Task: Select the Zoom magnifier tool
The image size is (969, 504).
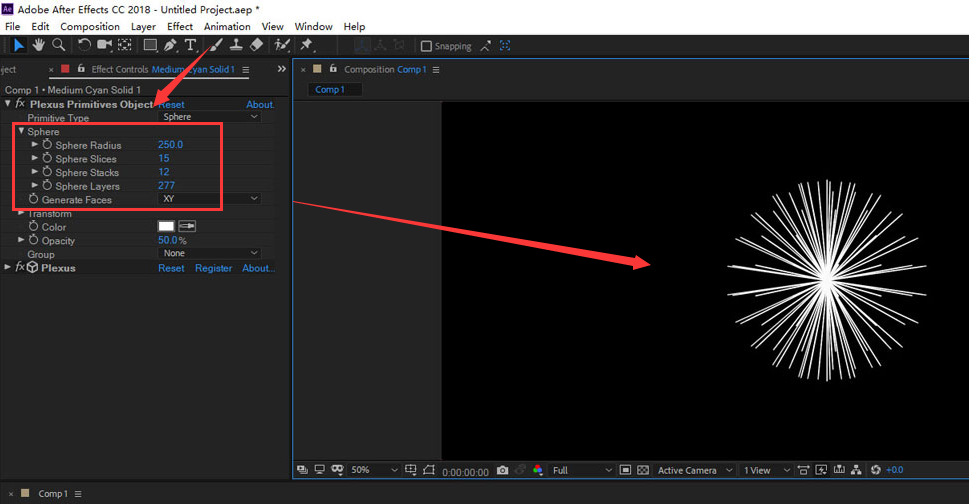Action: pos(59,45)
